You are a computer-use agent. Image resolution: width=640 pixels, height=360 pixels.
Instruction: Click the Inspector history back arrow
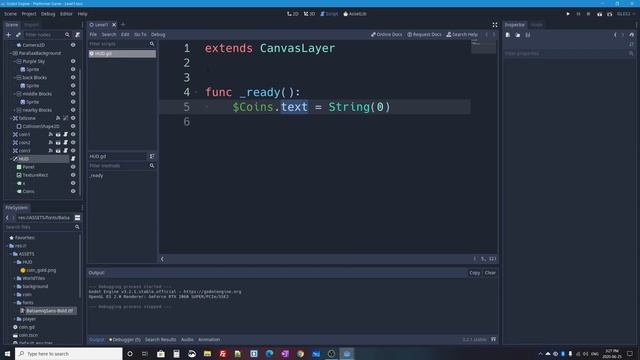[x=615, y=35]
